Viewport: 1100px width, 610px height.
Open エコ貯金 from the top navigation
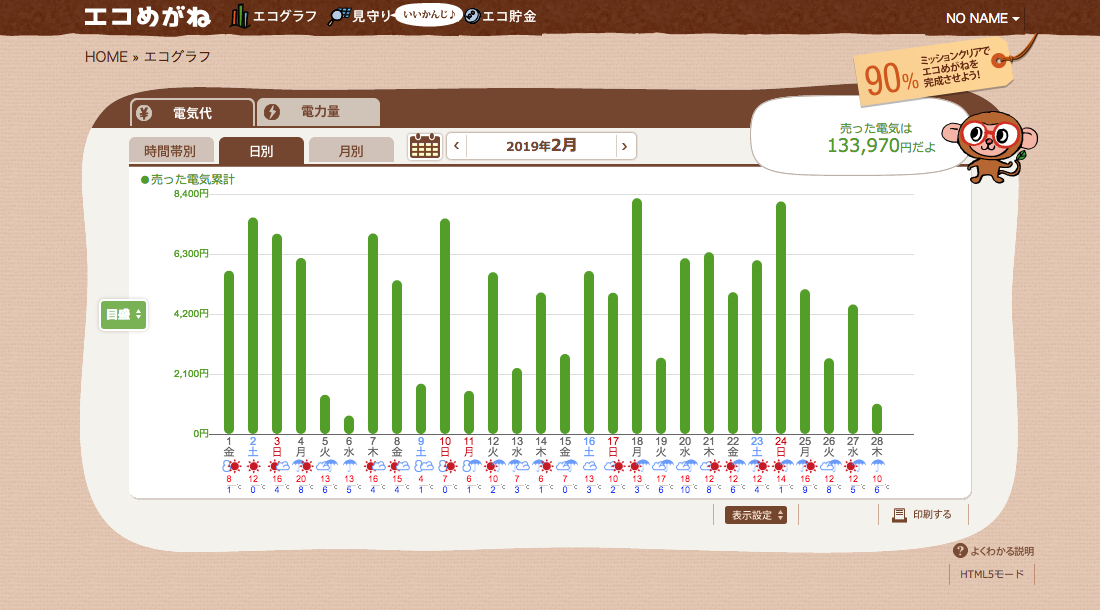pos(500,17)
